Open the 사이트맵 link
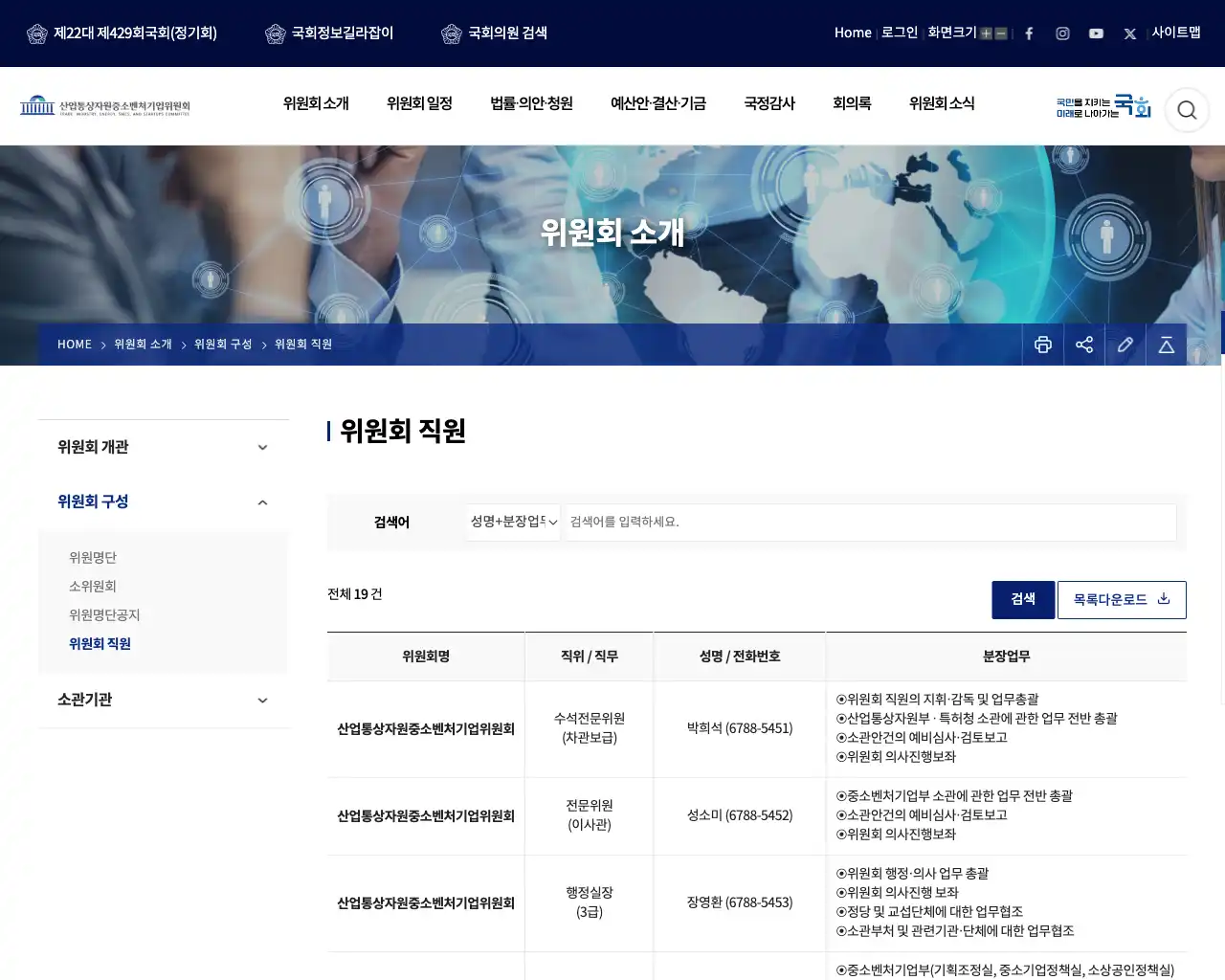The width and height of the screenshot is (1225, 980). 1176,33
